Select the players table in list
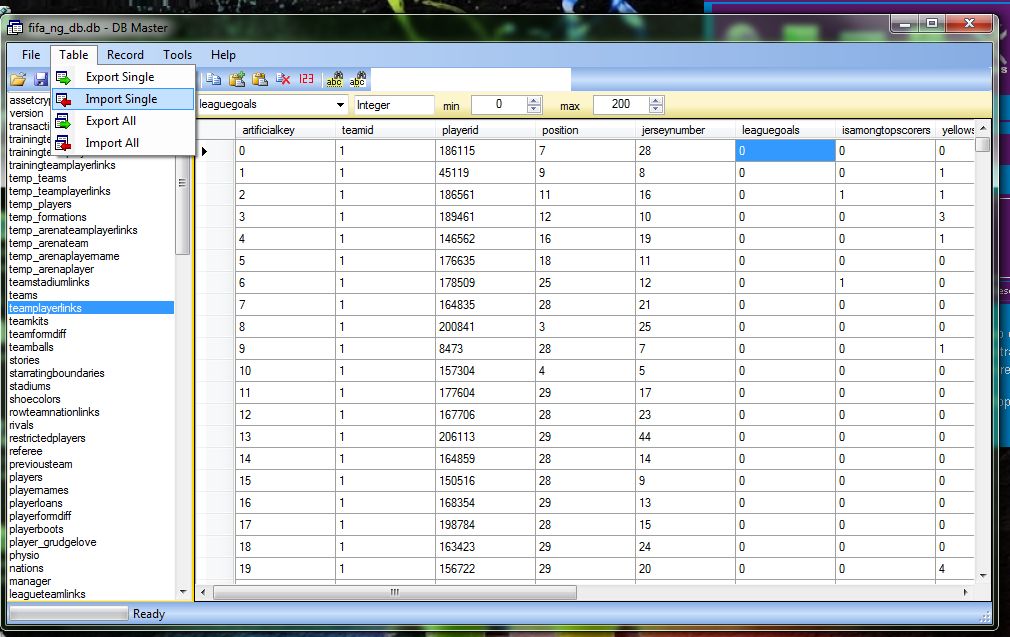Screen dimensions: 1010x637 [x=26, y=478]
